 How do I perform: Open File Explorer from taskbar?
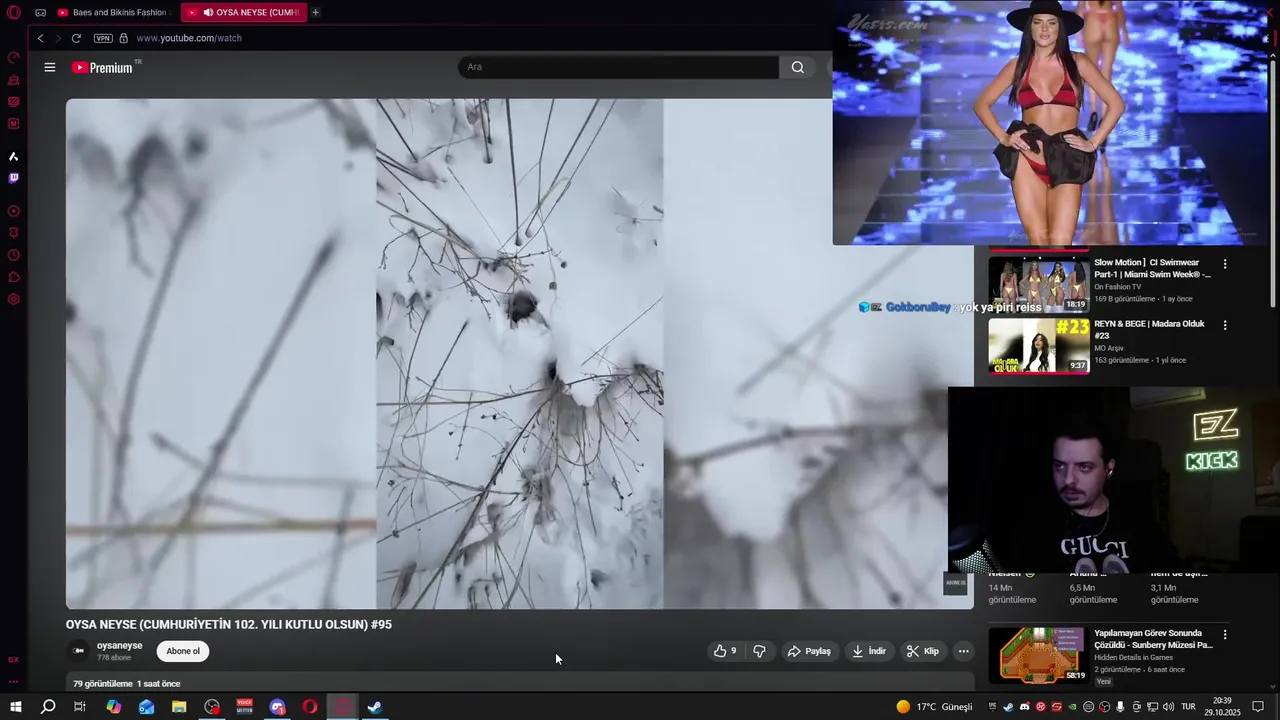pyautogui.click(x=179, y=707)
